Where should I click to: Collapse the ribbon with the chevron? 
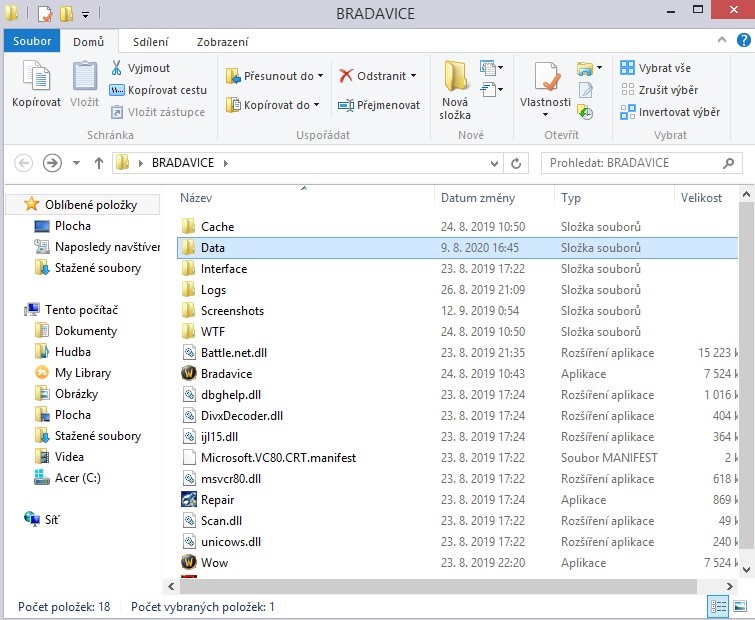coord(722,40)
